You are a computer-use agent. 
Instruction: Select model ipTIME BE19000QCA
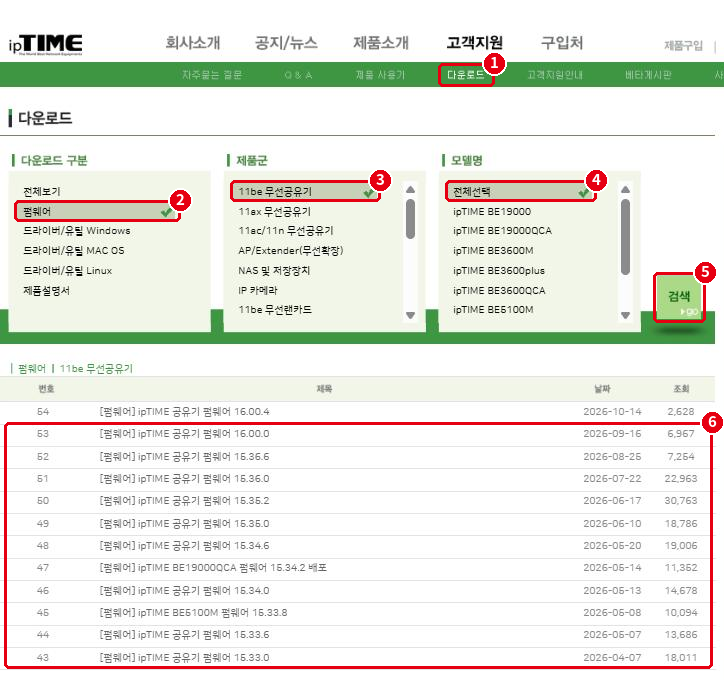[502, 231]
